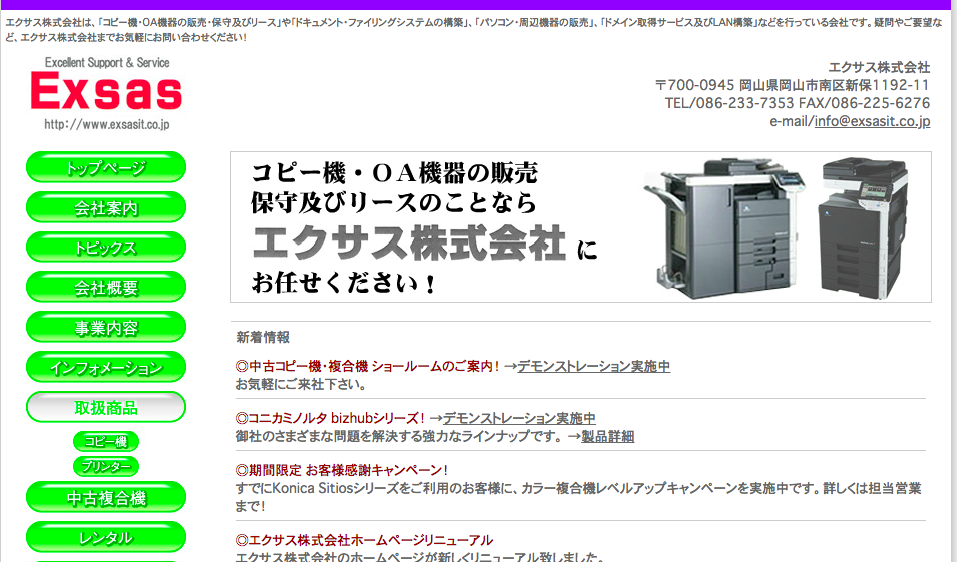Choose the コピー機 sub-menu item
The image size is (957, 562).
[106, 441]
